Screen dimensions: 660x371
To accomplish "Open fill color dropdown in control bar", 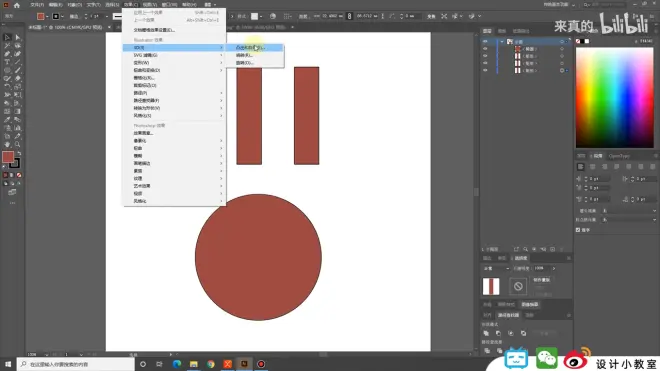I will (47, 16).
